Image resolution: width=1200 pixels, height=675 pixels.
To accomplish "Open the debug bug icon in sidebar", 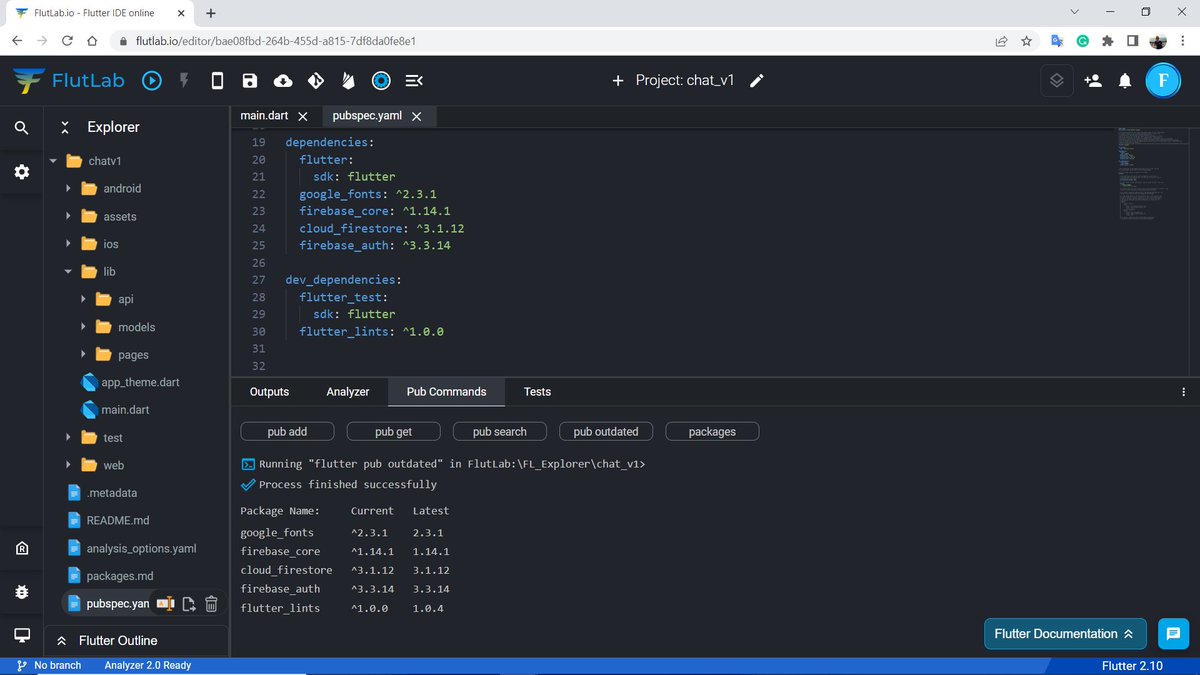I will click(x=22, y=592).
